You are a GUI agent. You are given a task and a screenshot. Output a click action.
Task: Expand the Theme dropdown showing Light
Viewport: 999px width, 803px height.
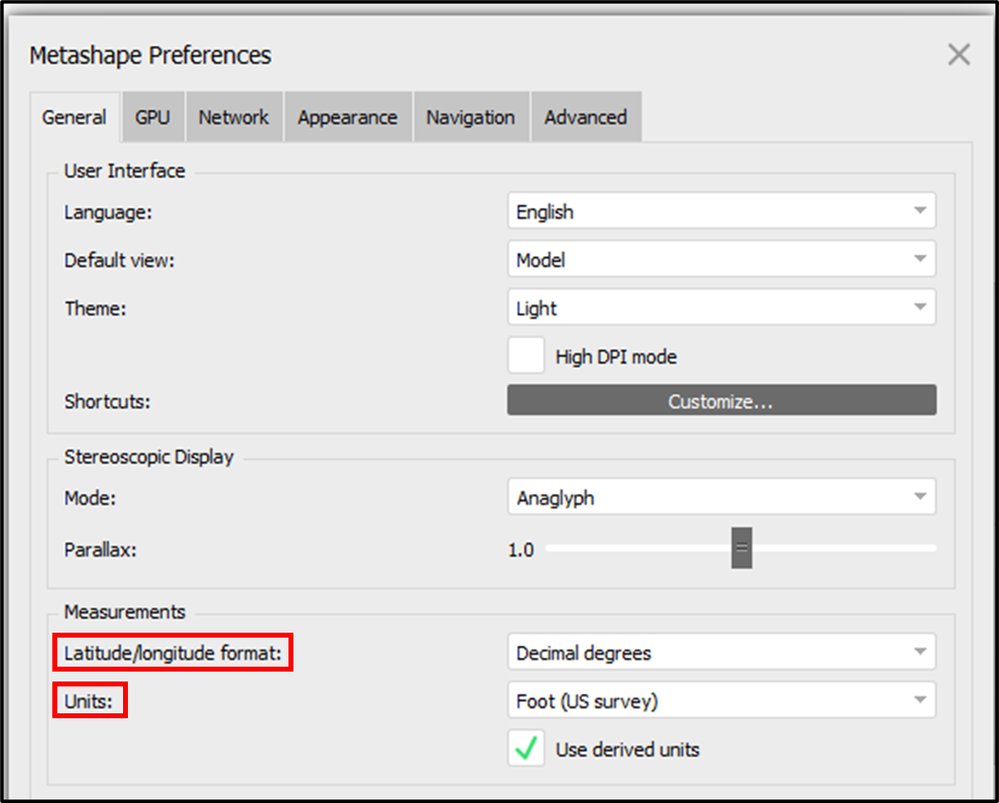pyautogui.click(x=721, y=308)
